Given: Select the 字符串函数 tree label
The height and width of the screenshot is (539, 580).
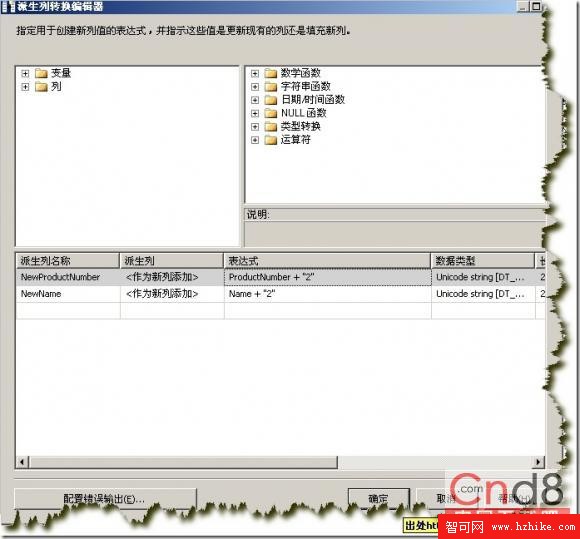Looking at the screenshot, I should point(306,87).
